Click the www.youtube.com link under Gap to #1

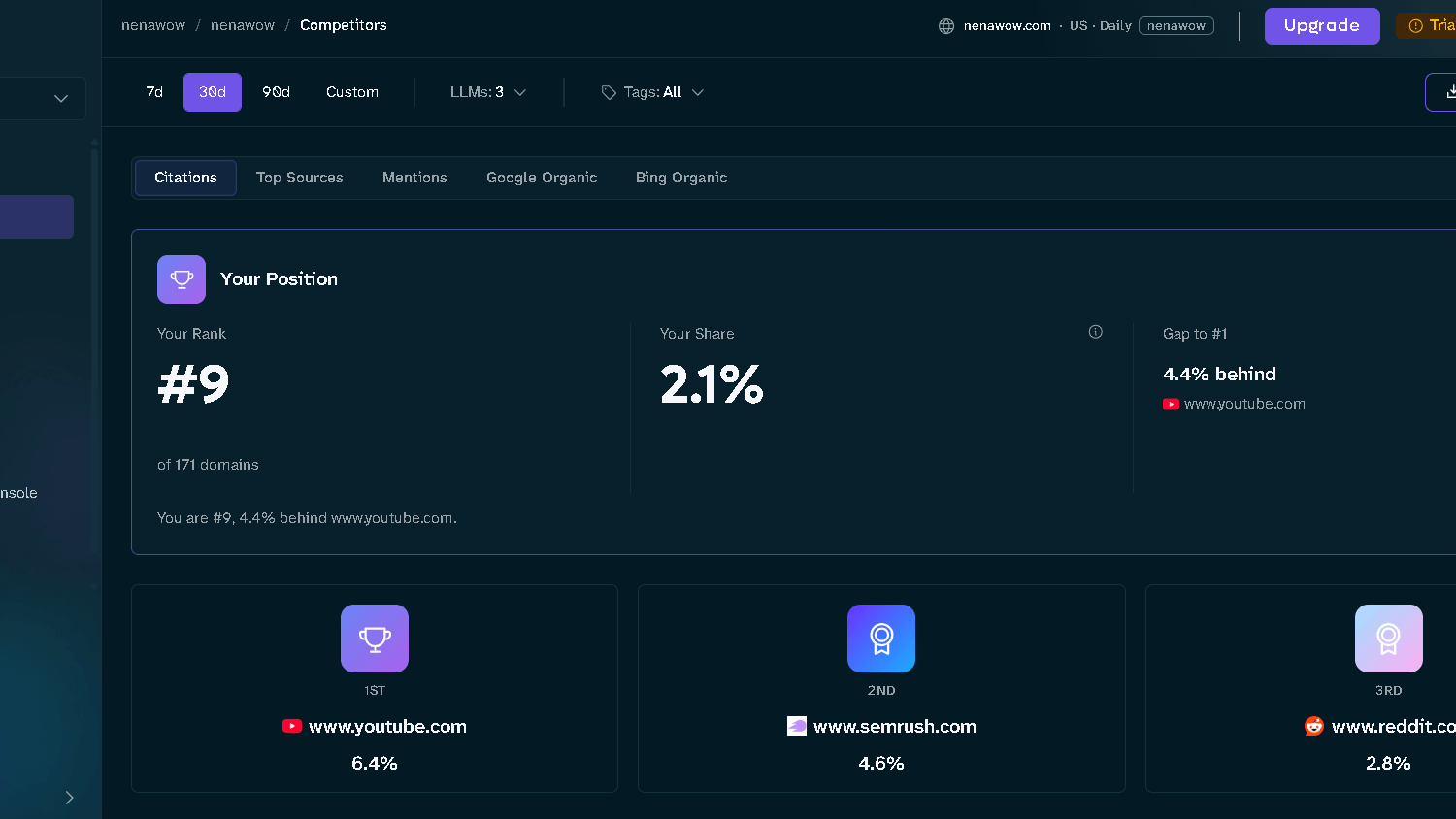1244,404
